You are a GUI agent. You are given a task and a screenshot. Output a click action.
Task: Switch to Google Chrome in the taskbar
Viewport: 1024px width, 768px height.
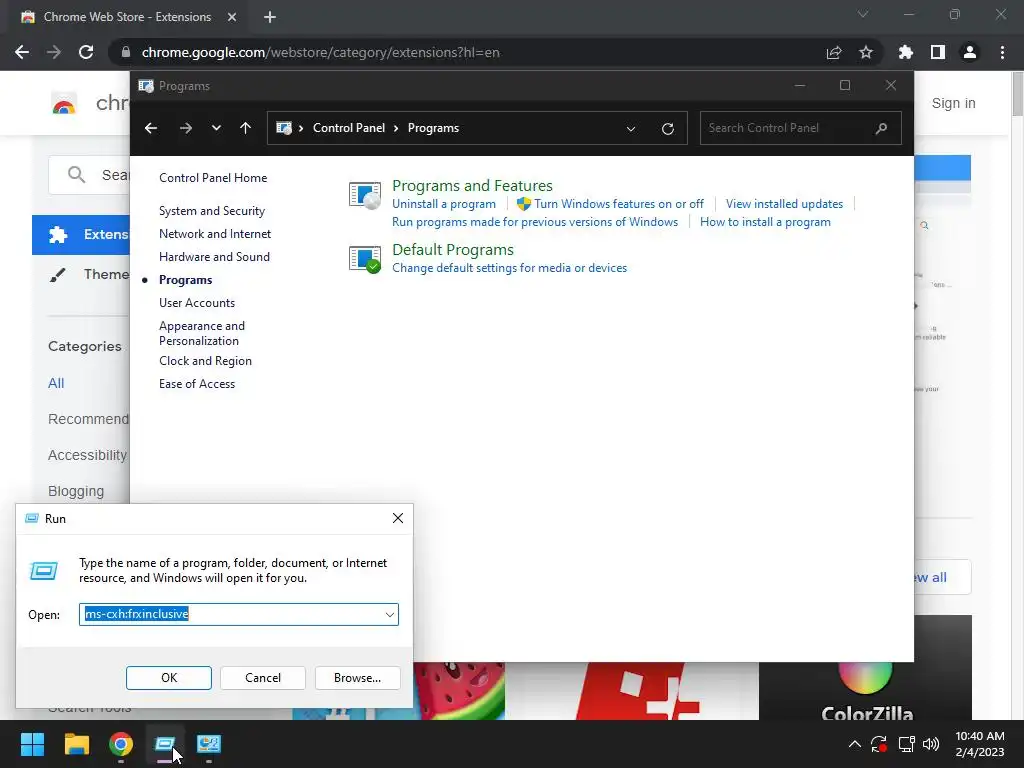[x=121, y=744]
